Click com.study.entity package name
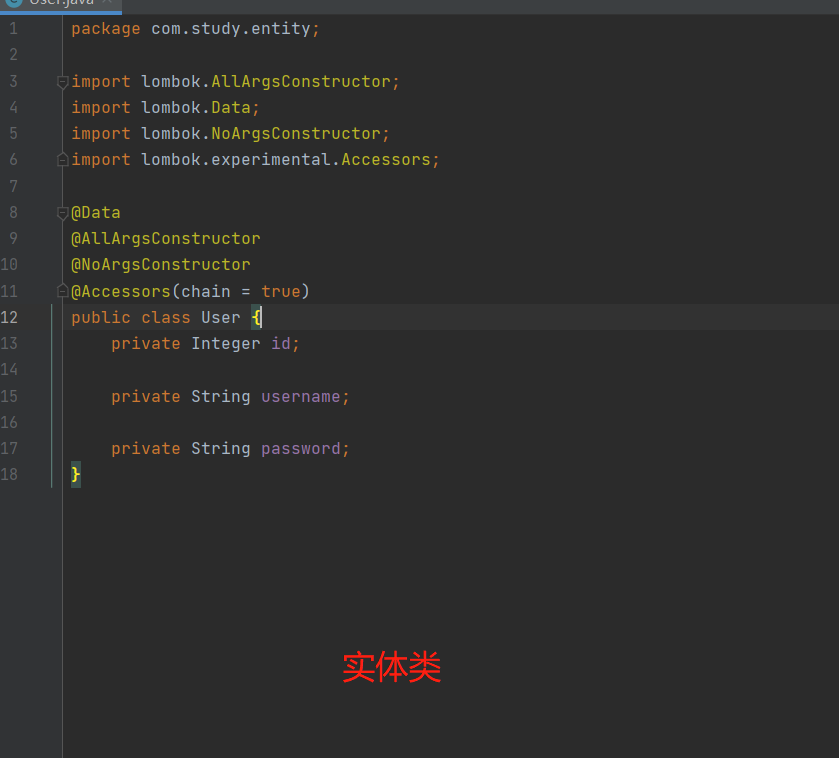Viewport: 839px width, 758px height. tap(231, 29)
